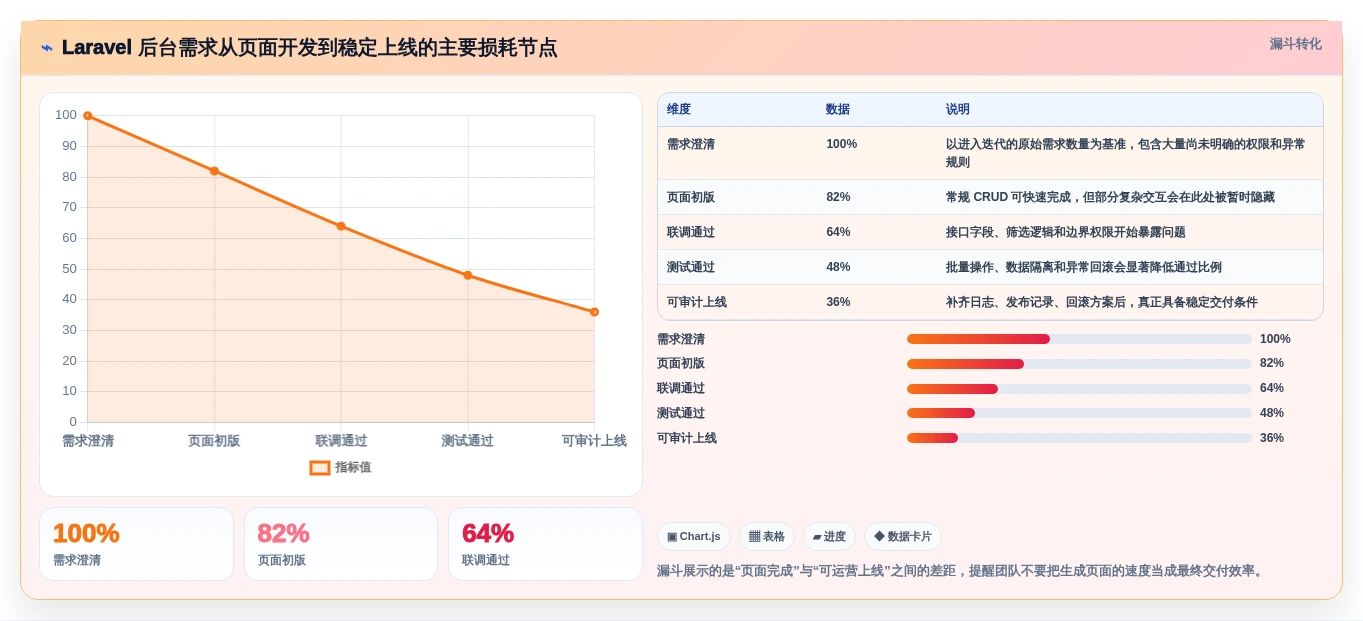Click the 页面初版 progress bar
Screen dimensions: 1363x621
click(x=1079, y=364)
